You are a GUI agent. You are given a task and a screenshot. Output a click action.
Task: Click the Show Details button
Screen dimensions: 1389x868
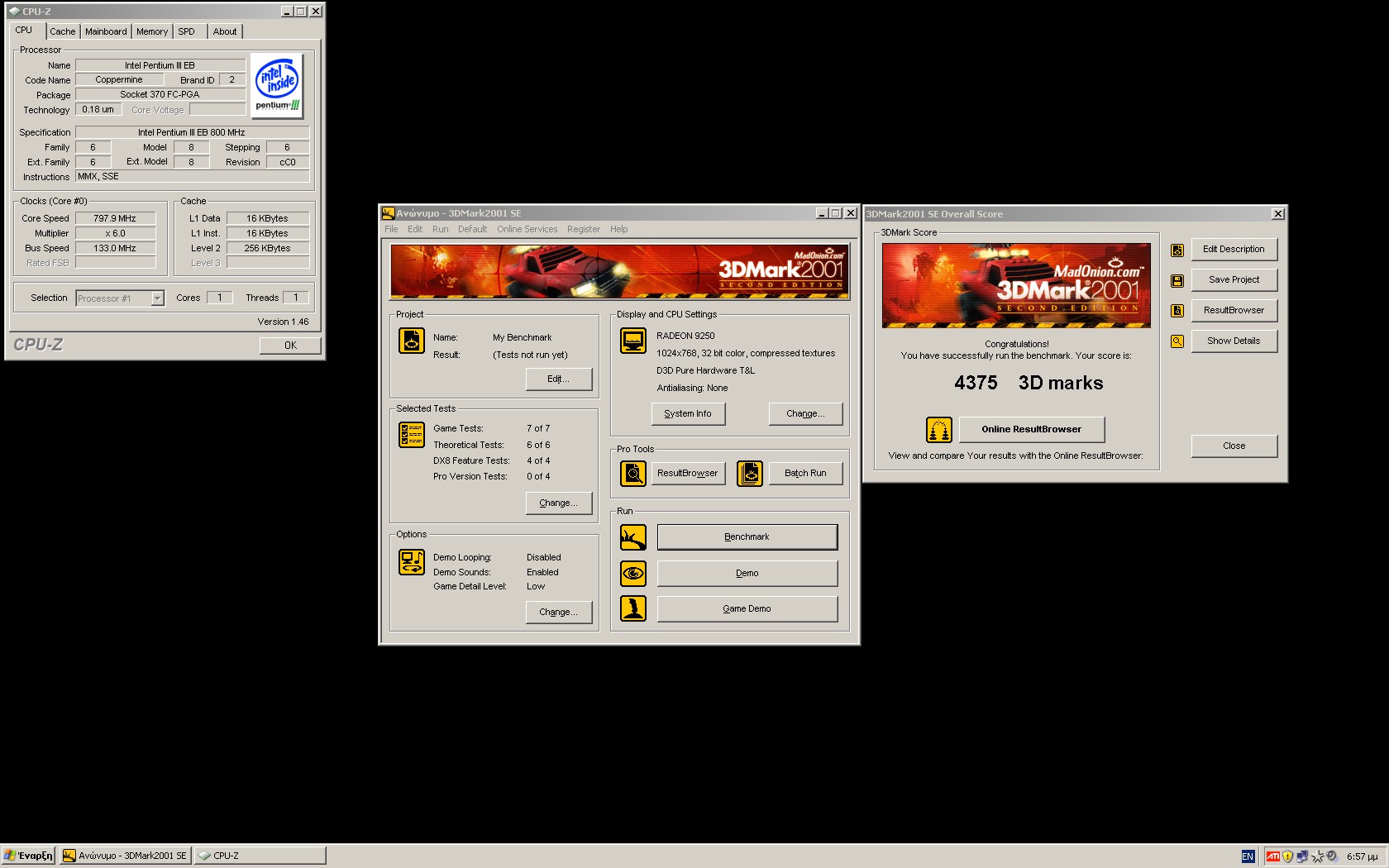pos(1234,341)
